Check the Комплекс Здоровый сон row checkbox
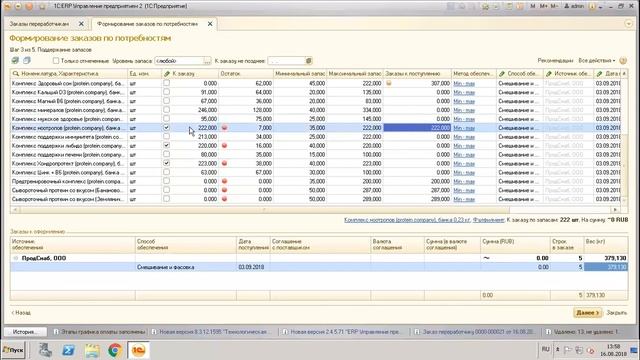 point(167,83)
